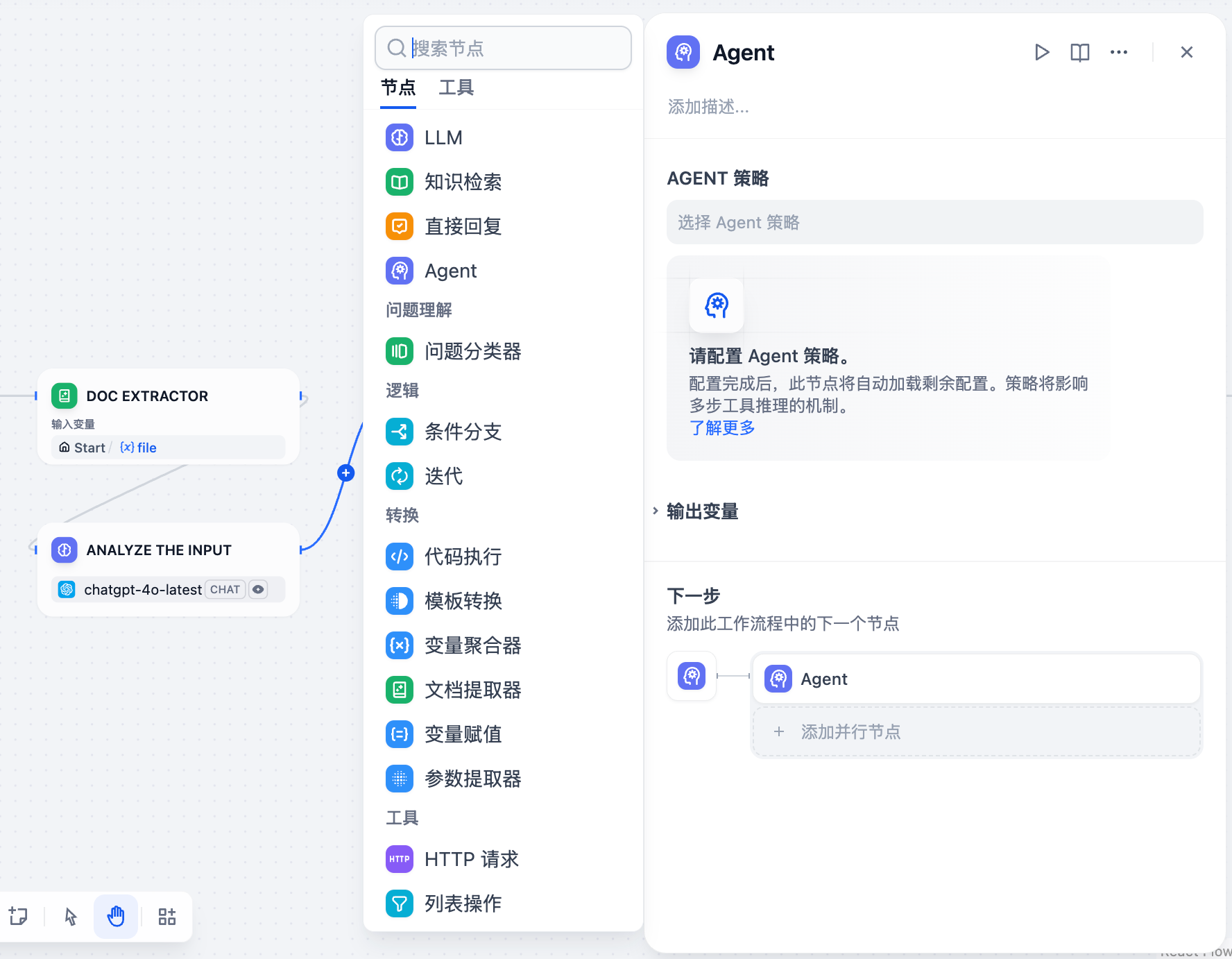Image resolution: width=1232 pixels, height=959 pixels.
Task: Click the blue plus connector on edge
Action: coord(345,473)
